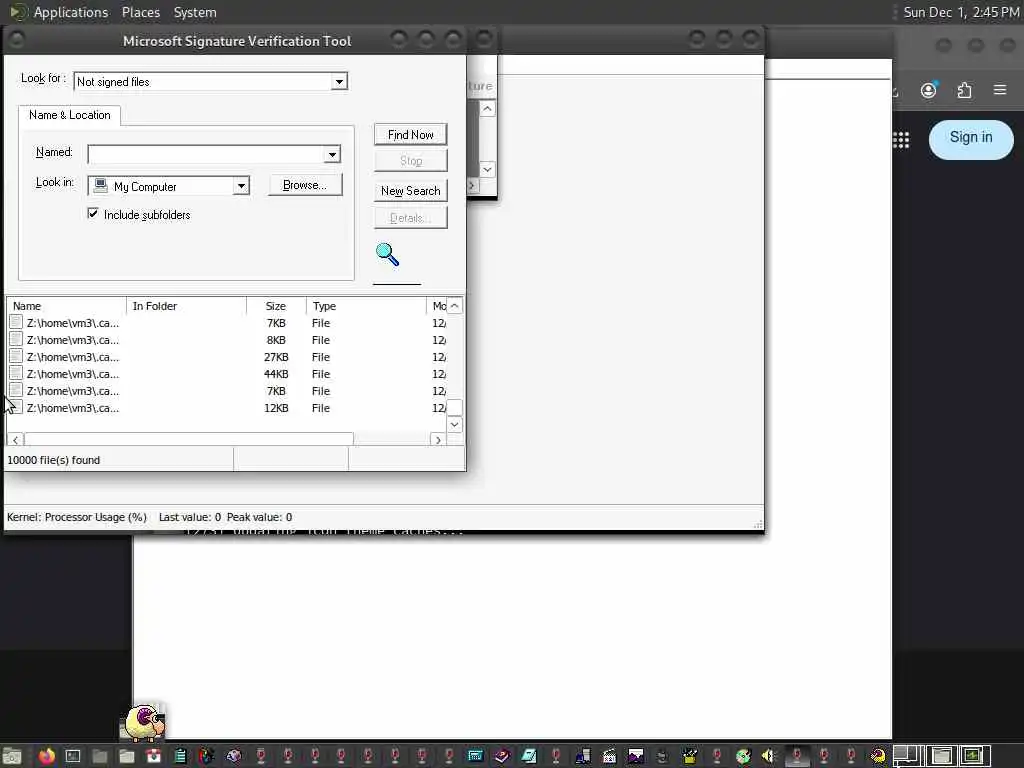Click the file icon in the 27KB row
Screen dimensions: 1024x768
coord(16,357)
